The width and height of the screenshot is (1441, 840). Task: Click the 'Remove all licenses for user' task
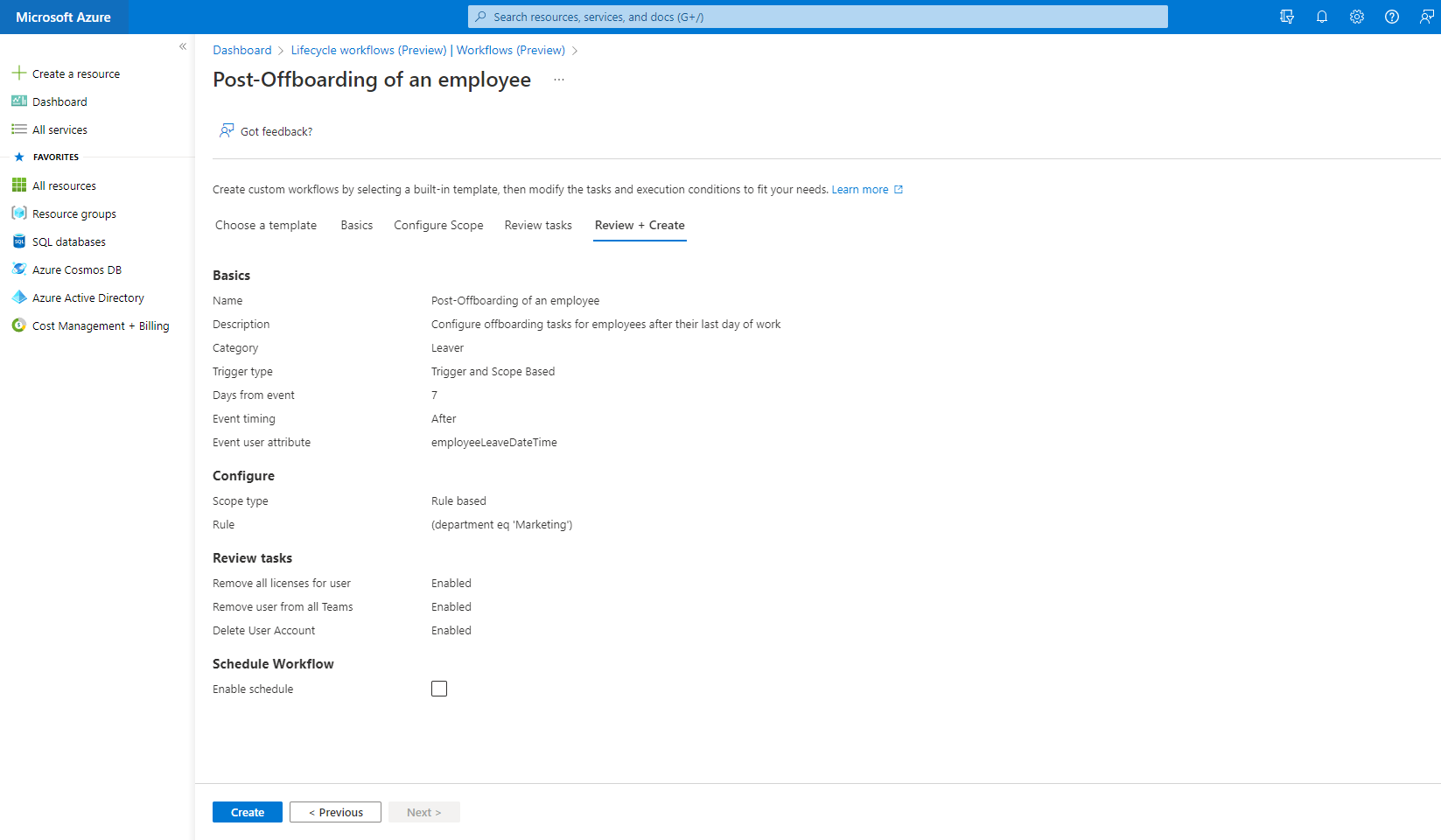[x=282, y=584]
